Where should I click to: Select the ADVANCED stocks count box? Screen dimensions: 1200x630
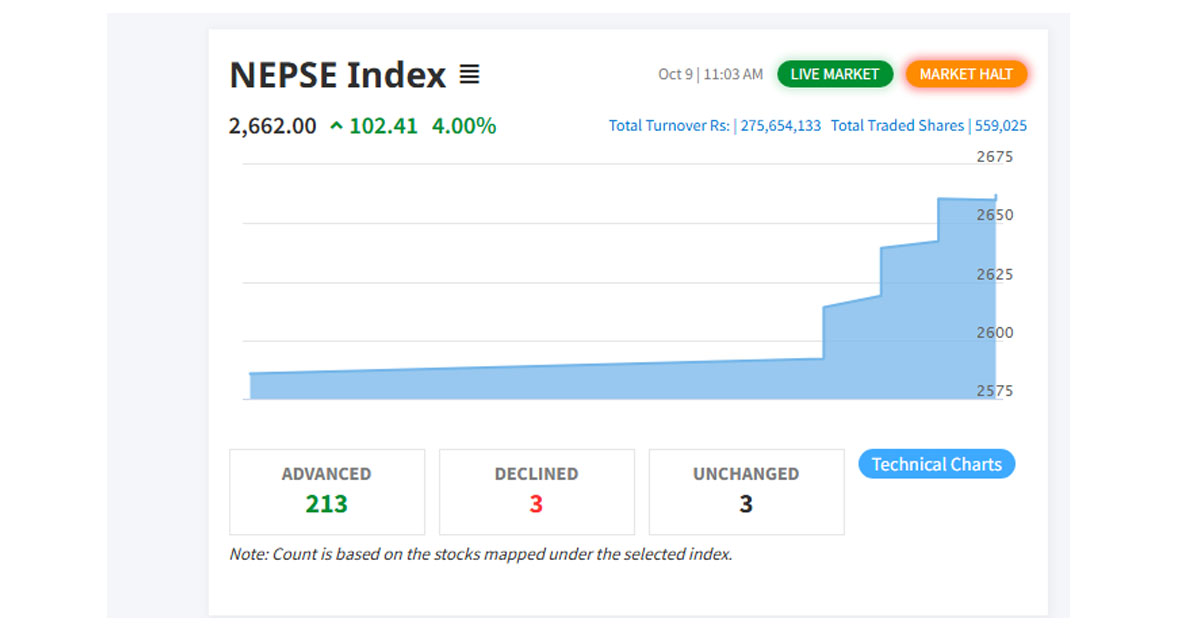pos(327,491)
